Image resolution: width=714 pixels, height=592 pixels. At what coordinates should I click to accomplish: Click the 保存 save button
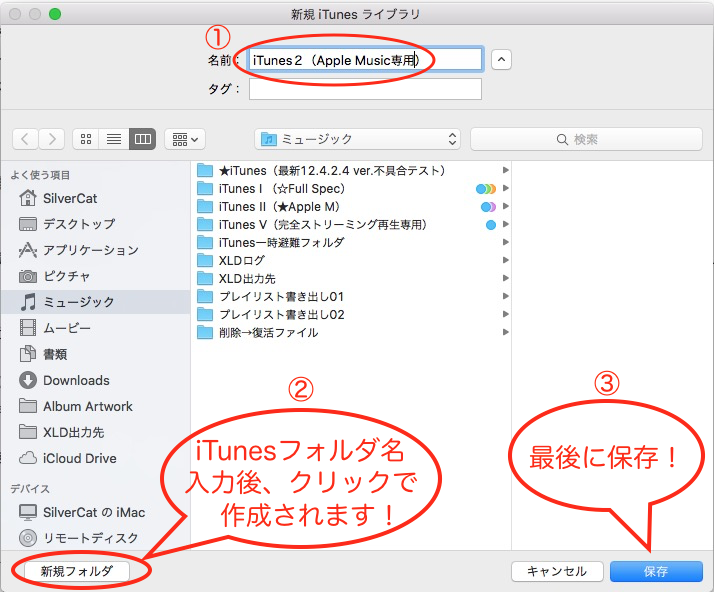pos(656,571)
